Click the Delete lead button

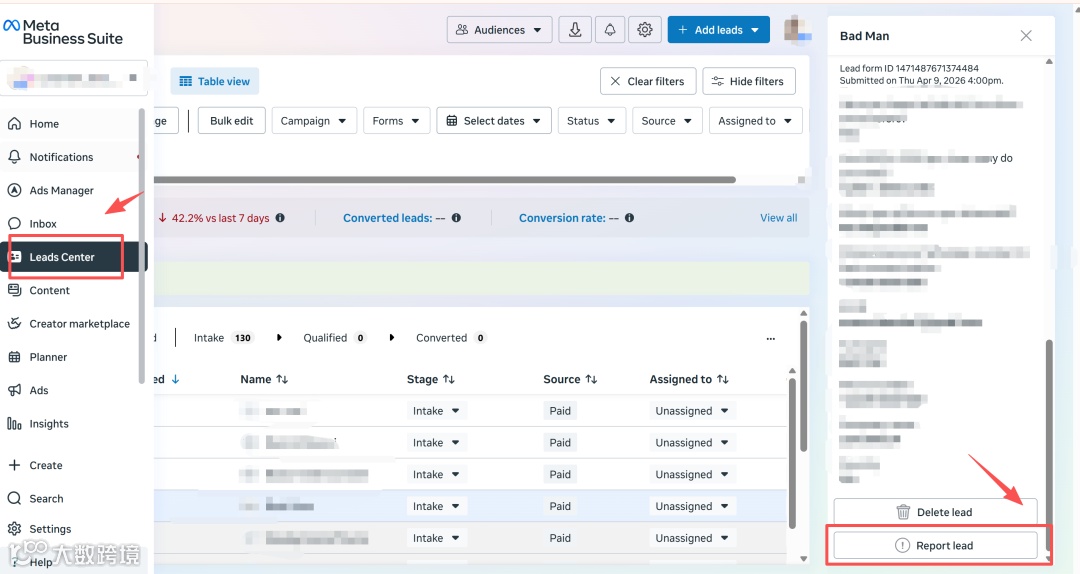click(x=935, y=512)
